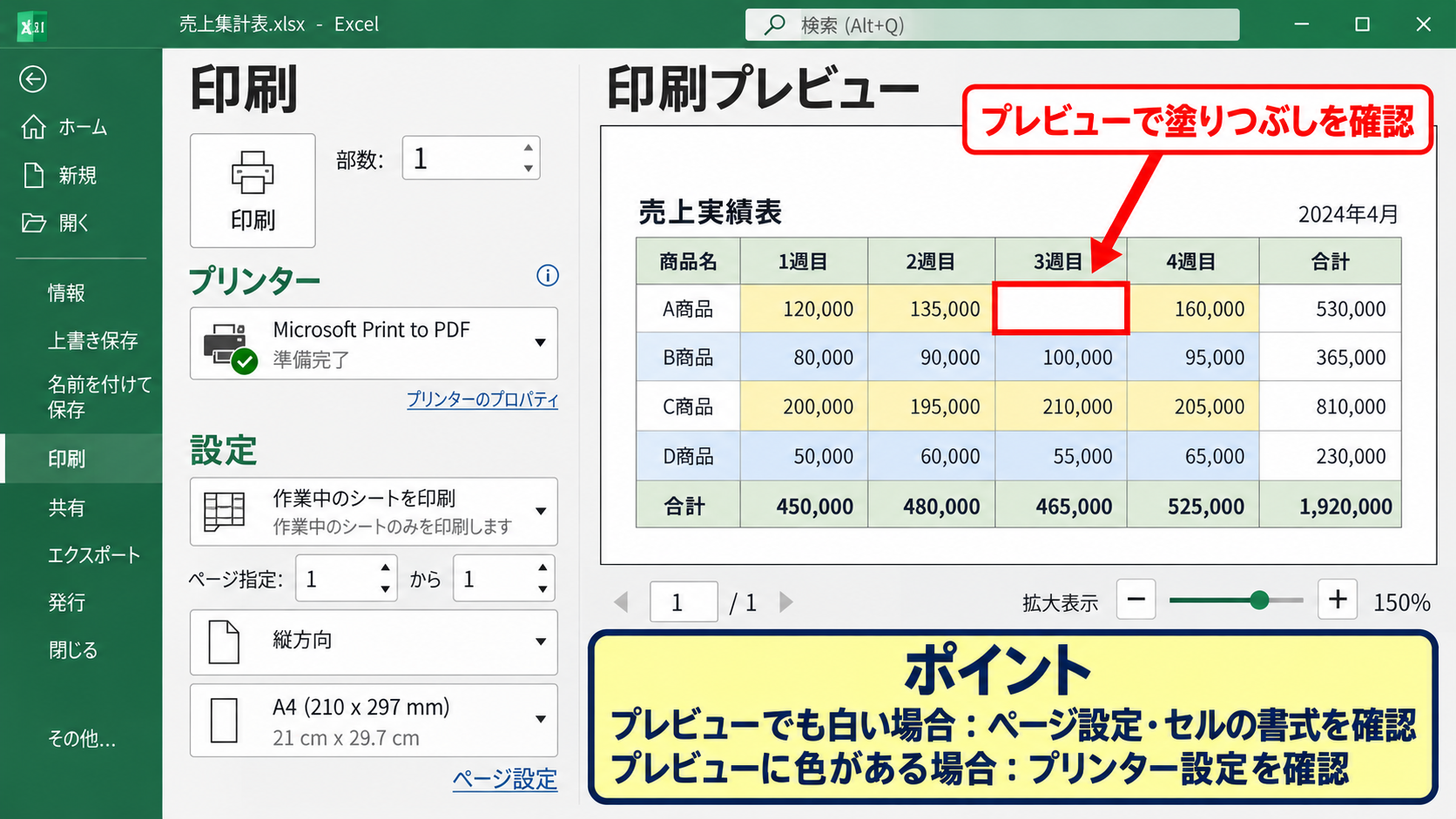Viewport: 1456px width, 819px height.
Task: Click the 2024年4月 date text
Action: [1348, 214]
